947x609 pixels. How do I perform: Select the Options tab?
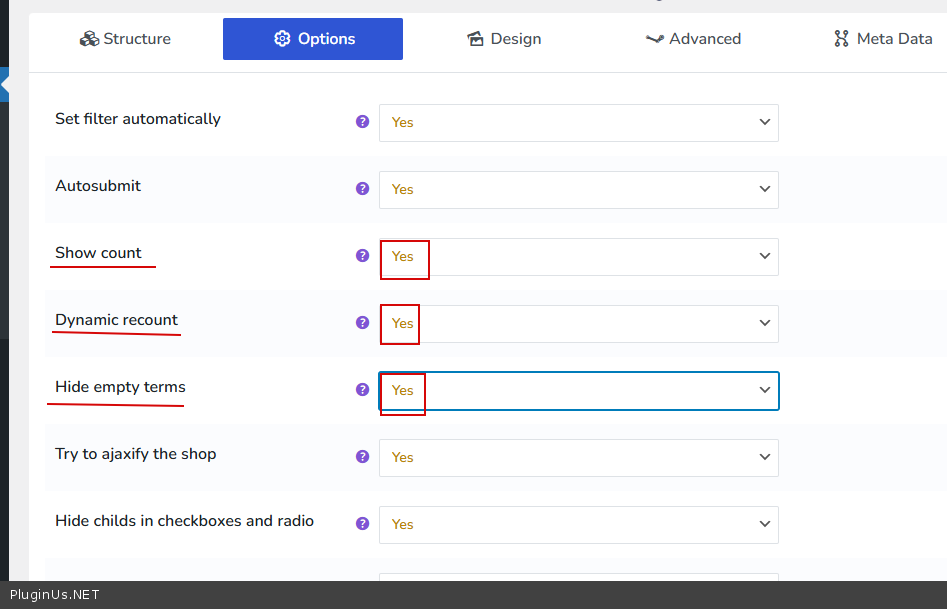pos(313,39)
